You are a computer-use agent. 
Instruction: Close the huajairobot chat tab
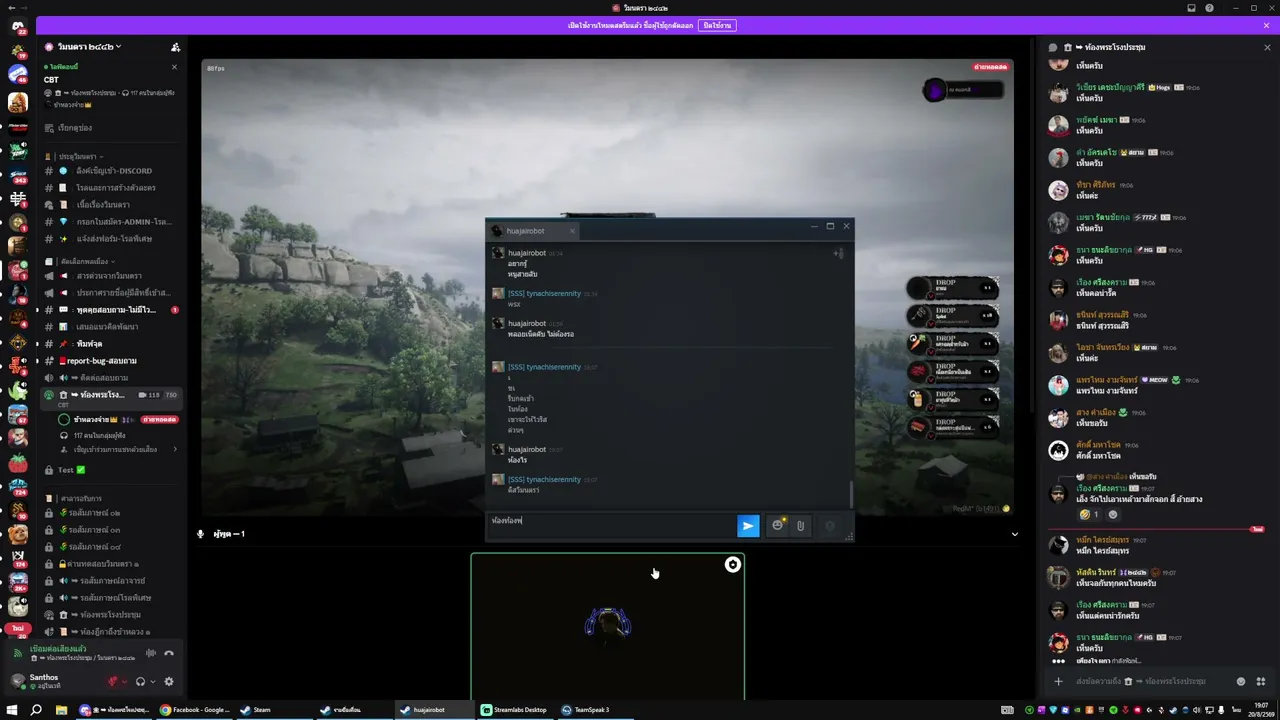point(572,231)
